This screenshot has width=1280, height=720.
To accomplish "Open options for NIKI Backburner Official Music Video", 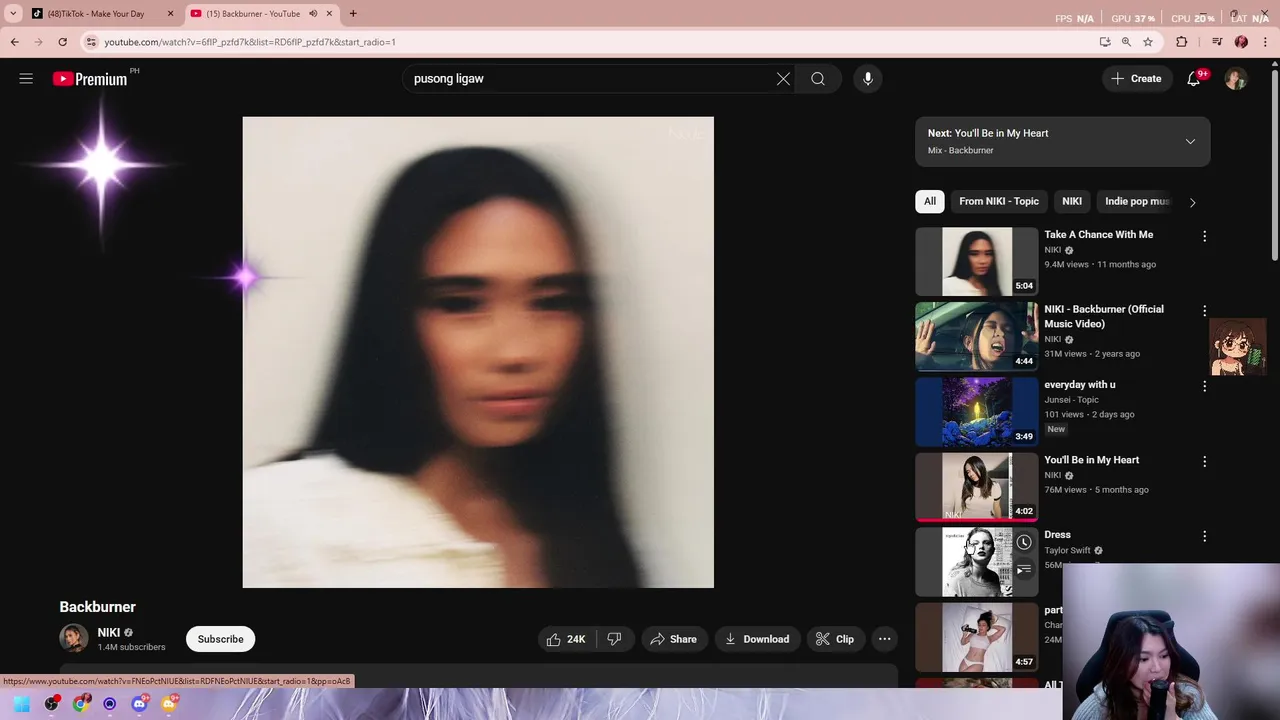I will click(1204, 311).
